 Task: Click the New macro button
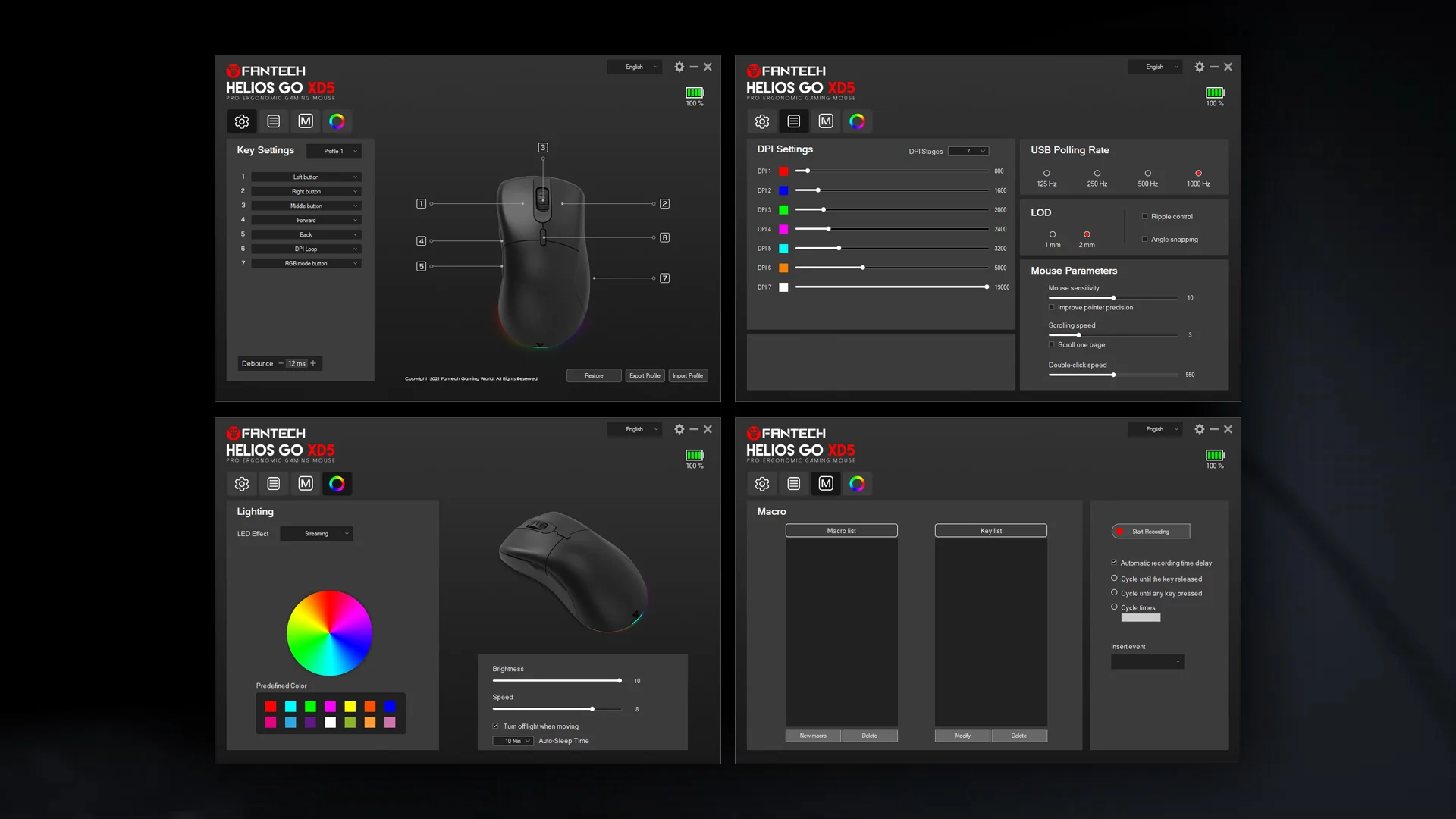[x=813, y=736]
